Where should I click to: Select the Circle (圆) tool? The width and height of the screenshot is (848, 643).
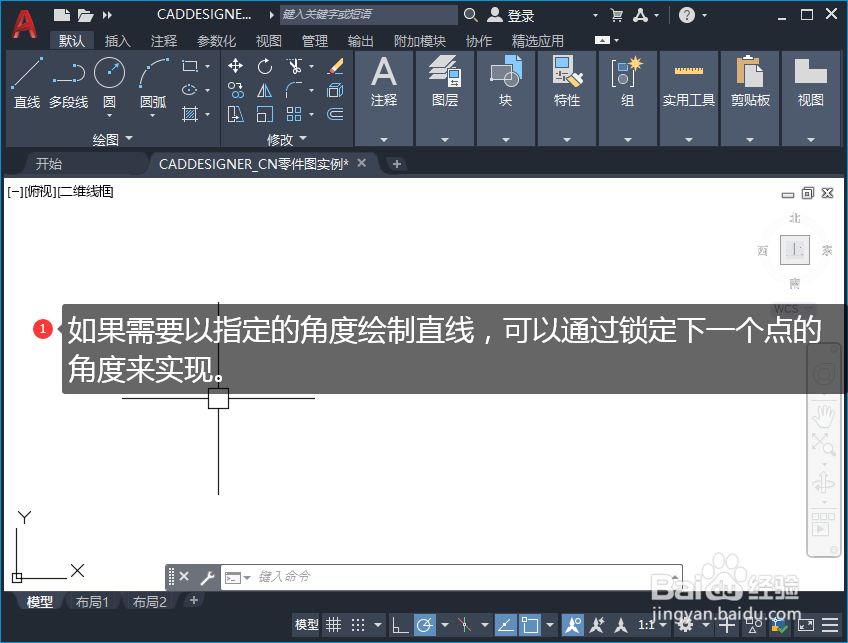tap(109, 81)
